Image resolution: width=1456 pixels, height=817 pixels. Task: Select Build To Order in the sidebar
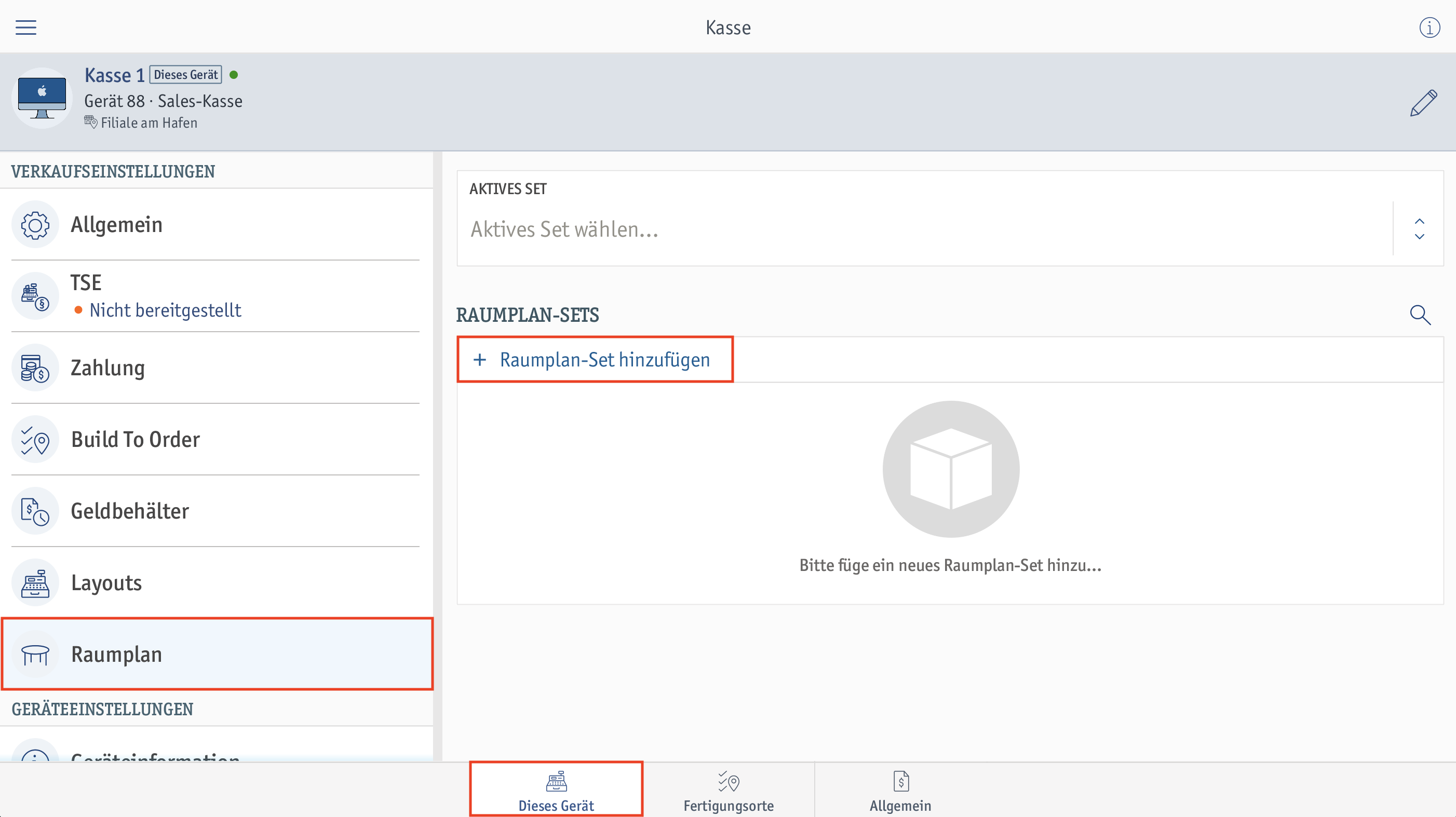click(x=216, y=440)
